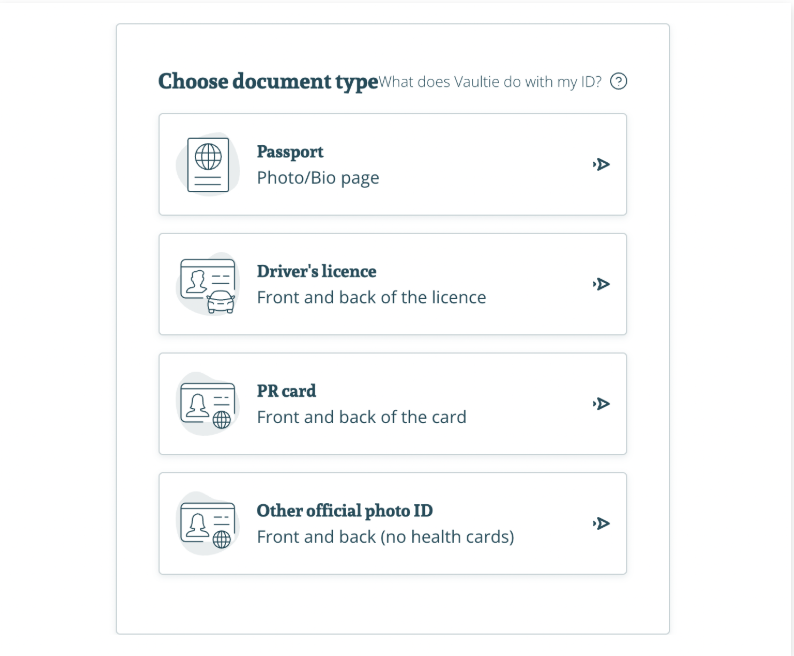Pick the PR card title
This screenshot has width=794, height=656.
coord(286,391)
